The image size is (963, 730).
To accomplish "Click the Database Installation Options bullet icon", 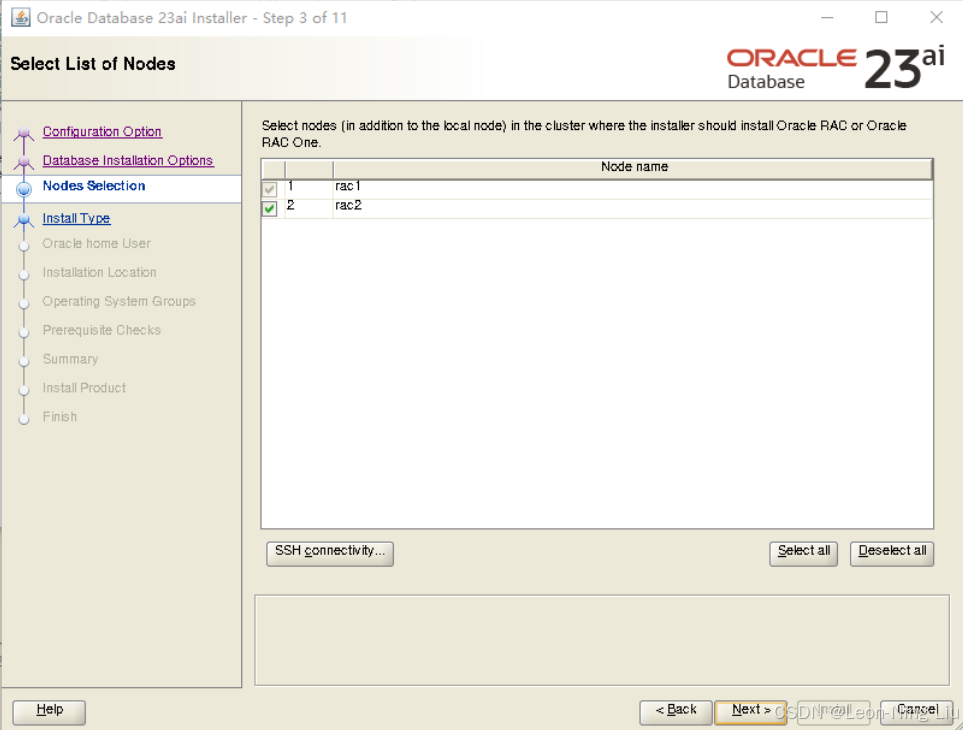I will click(24, 161).
